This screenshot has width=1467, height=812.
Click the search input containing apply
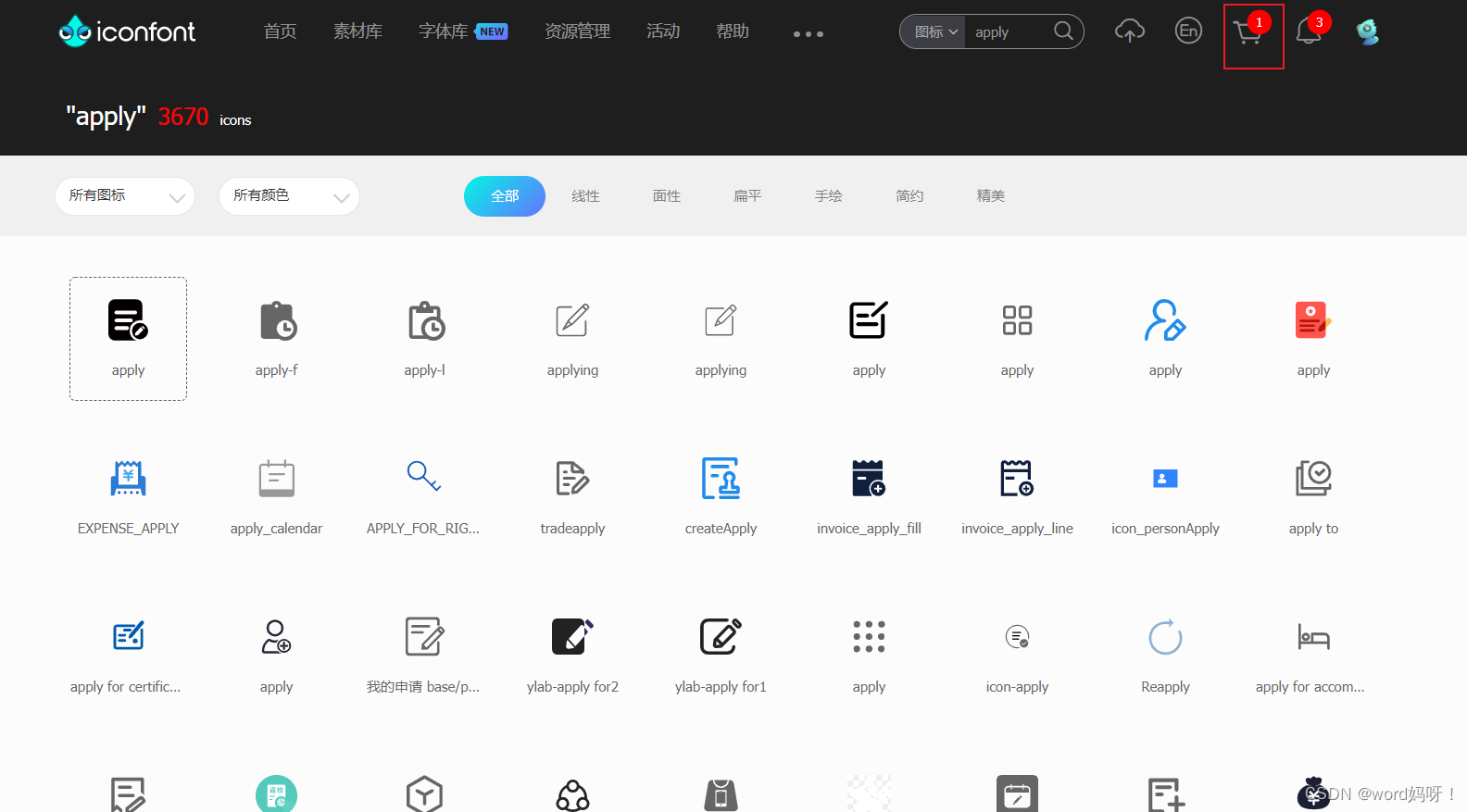[x=1009, y=32]
